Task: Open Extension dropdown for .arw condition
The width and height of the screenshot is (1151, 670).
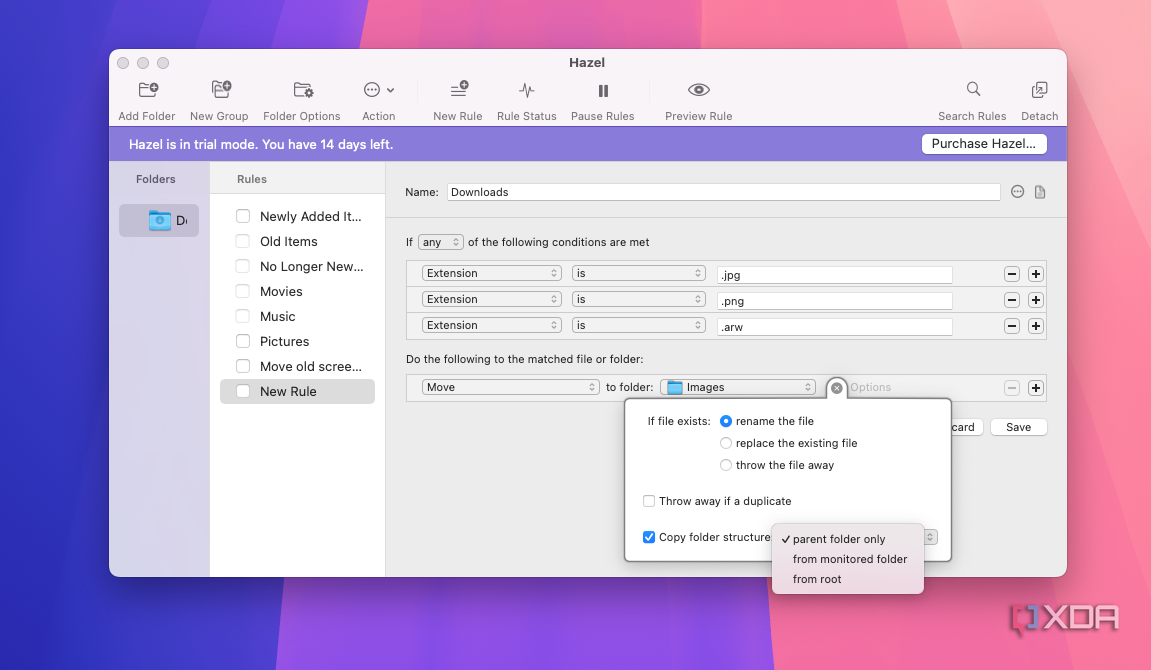Action: click(492, 325)
